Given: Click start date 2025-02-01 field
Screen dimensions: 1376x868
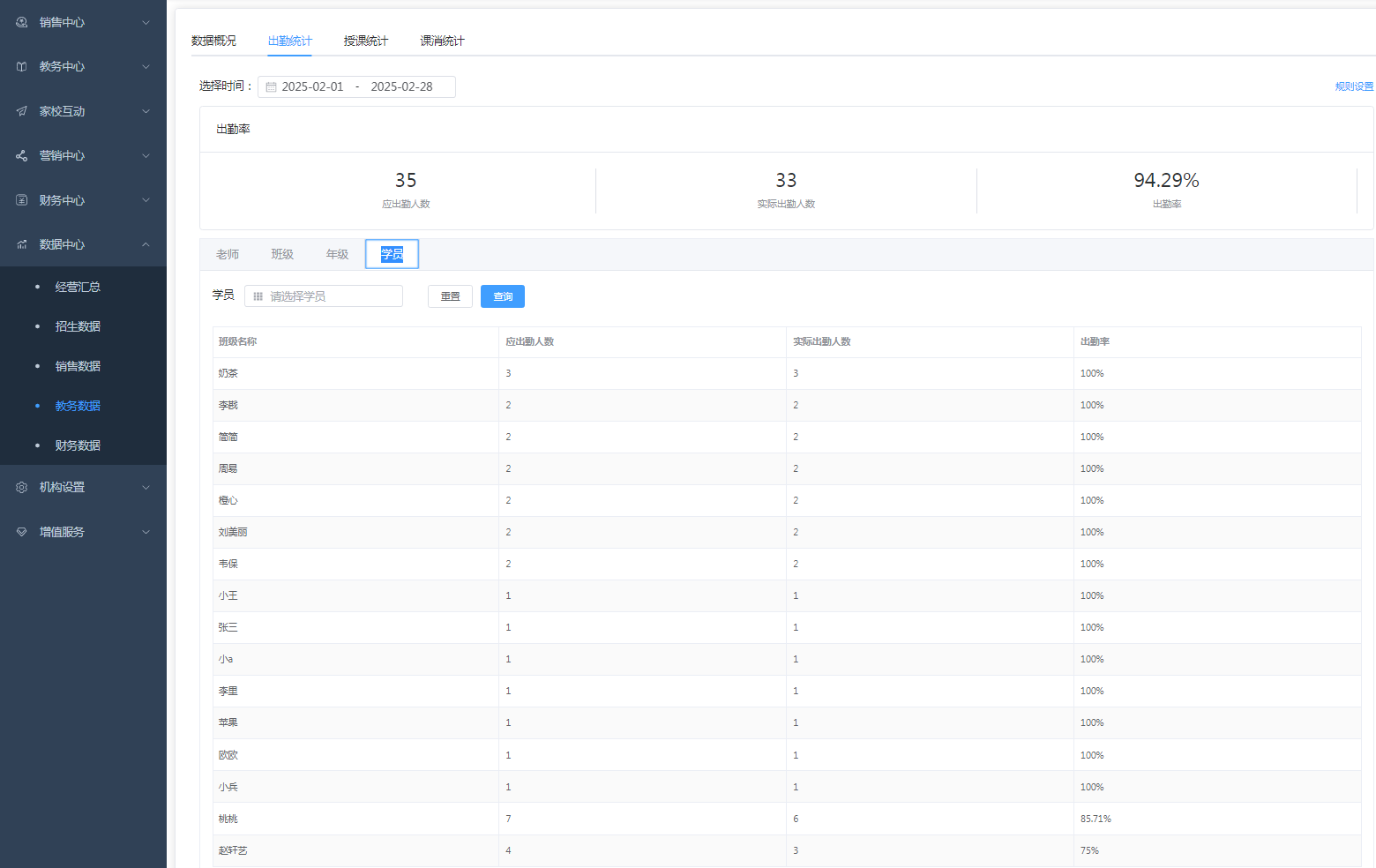Looking at the screenshot, I should click(312, 86).
